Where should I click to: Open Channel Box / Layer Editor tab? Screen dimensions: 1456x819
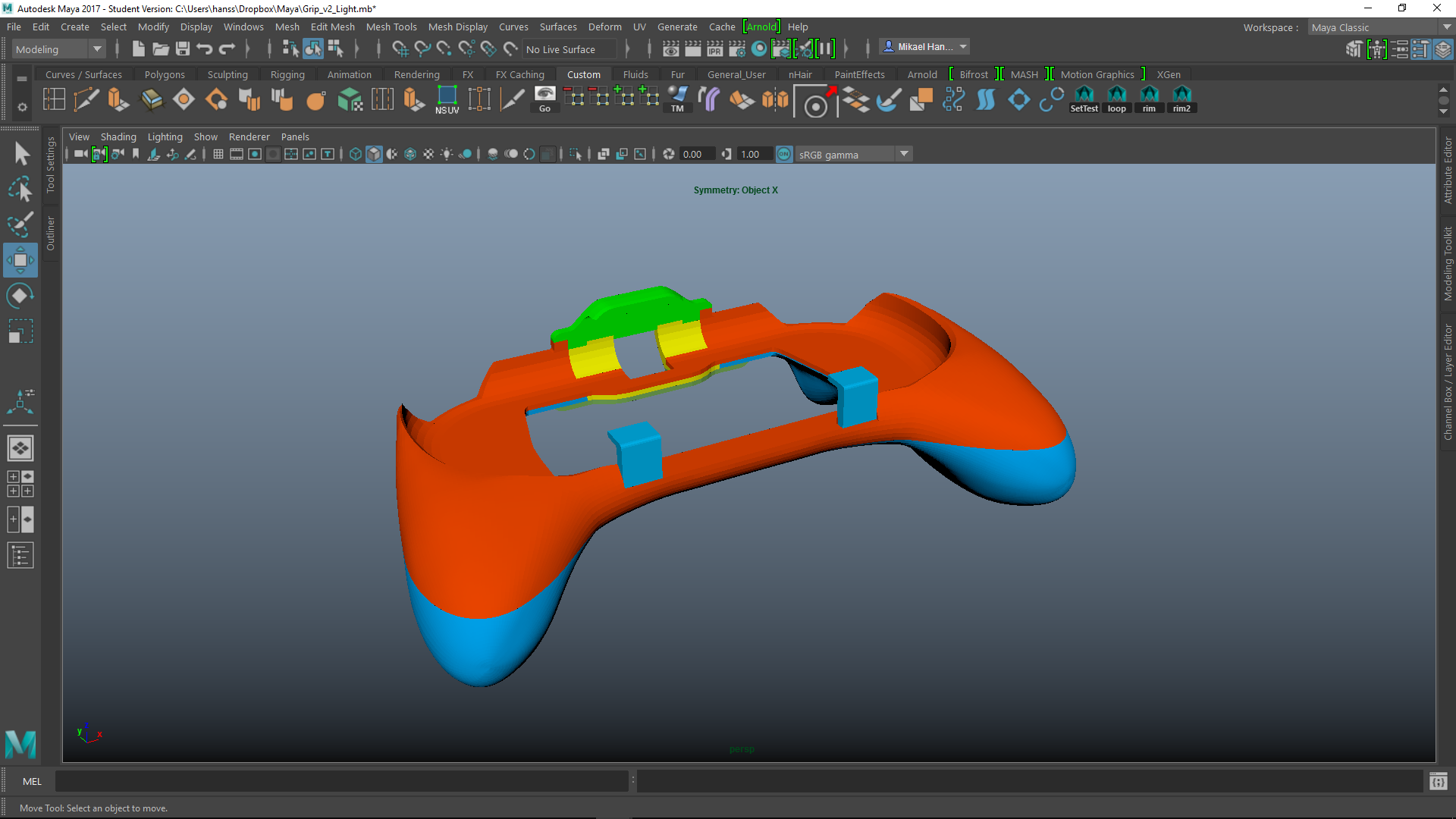pos(1448,382)
